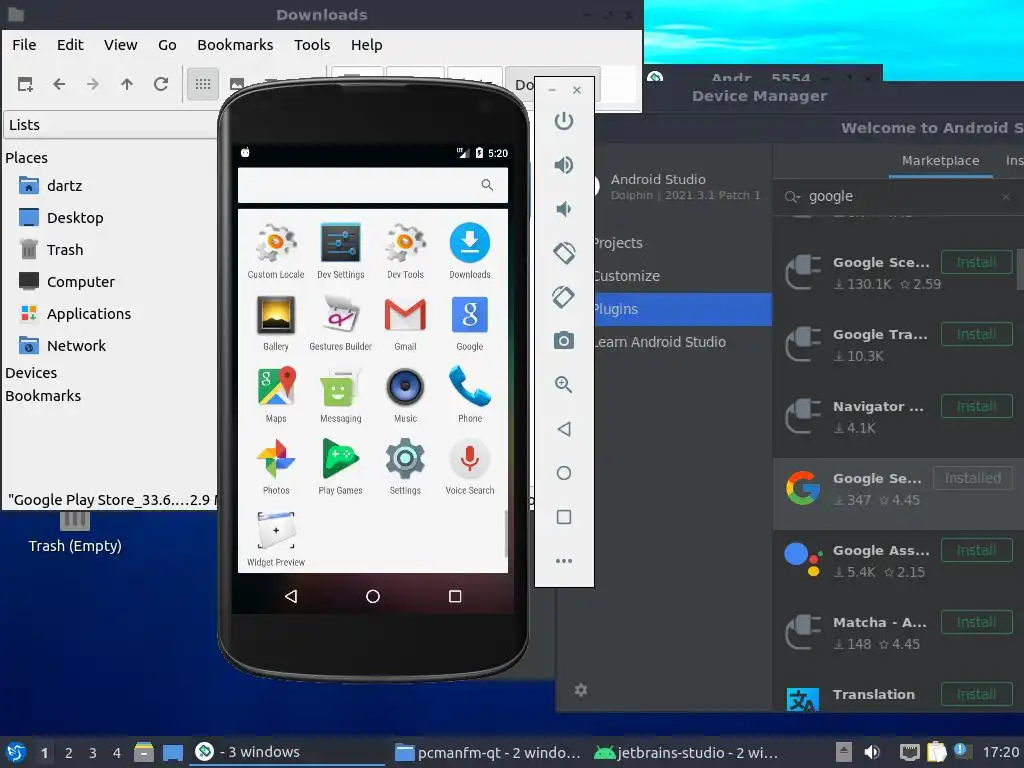Click emulator toolbar home circle
Viewport: 1024px width, 768px height.
tap(564, 473)
